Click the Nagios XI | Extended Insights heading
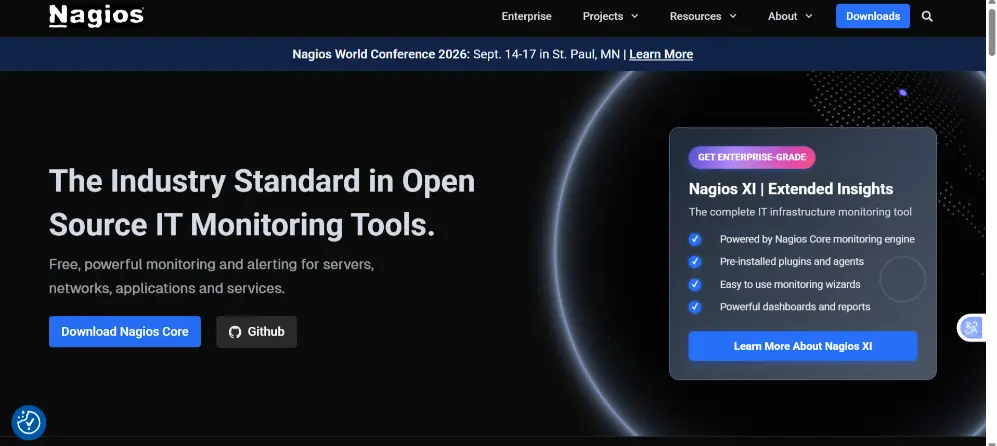Image resolution: width=997 pixels, height=446 pixels. click(x=790, y=189)
